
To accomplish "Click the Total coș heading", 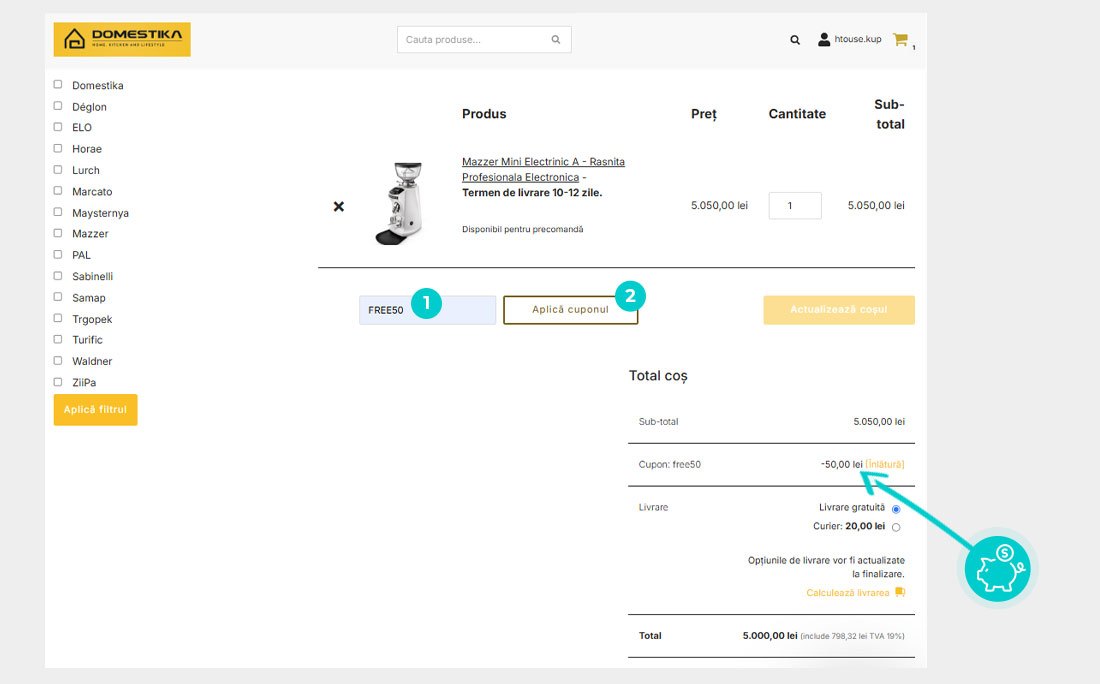I will point(658,376).
